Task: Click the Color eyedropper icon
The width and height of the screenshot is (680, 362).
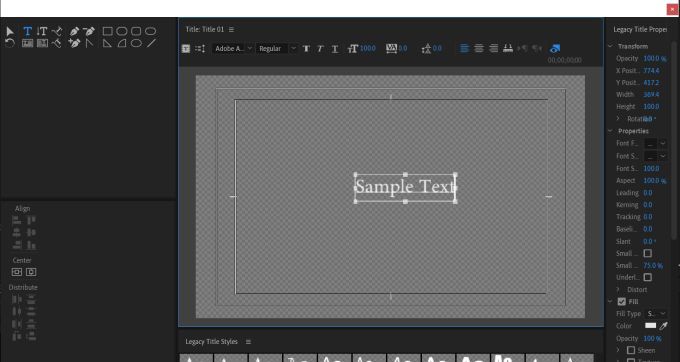Action: click(x=664, y=326)
